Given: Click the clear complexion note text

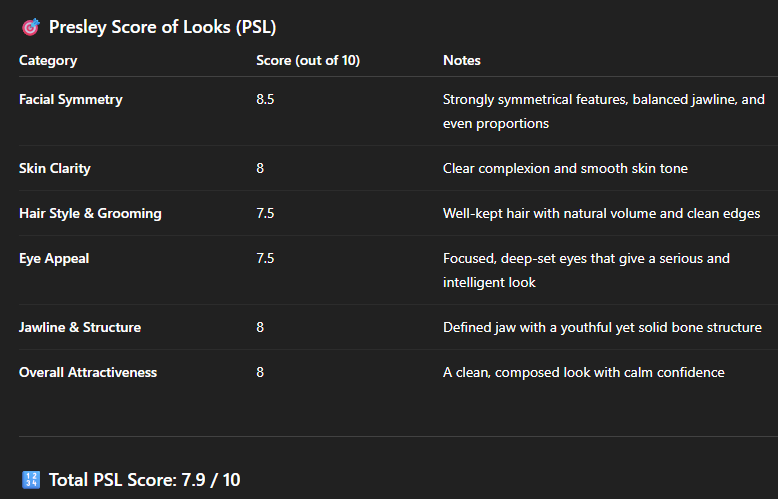Looking at the screenshot, I should pyautogui.click(x=565, y=168).
